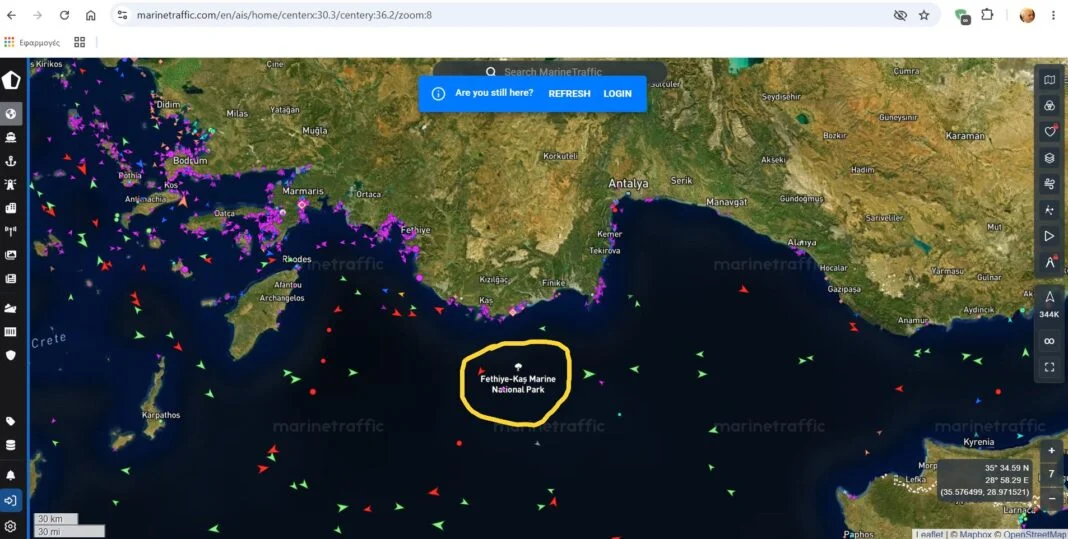The width and height of the screenshot is (1068, 539).
Task: Toggle the infinity vessel names icon
Action: [x=1050, y=341]
